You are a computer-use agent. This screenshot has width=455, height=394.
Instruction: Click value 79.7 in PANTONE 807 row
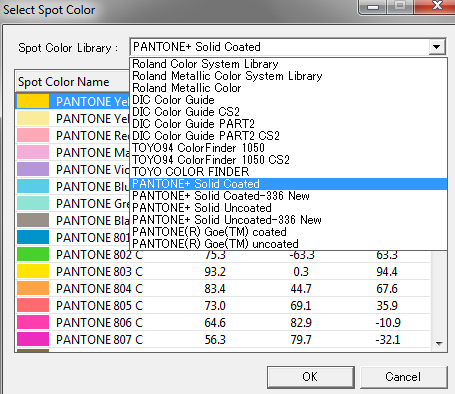coord(301,340)
